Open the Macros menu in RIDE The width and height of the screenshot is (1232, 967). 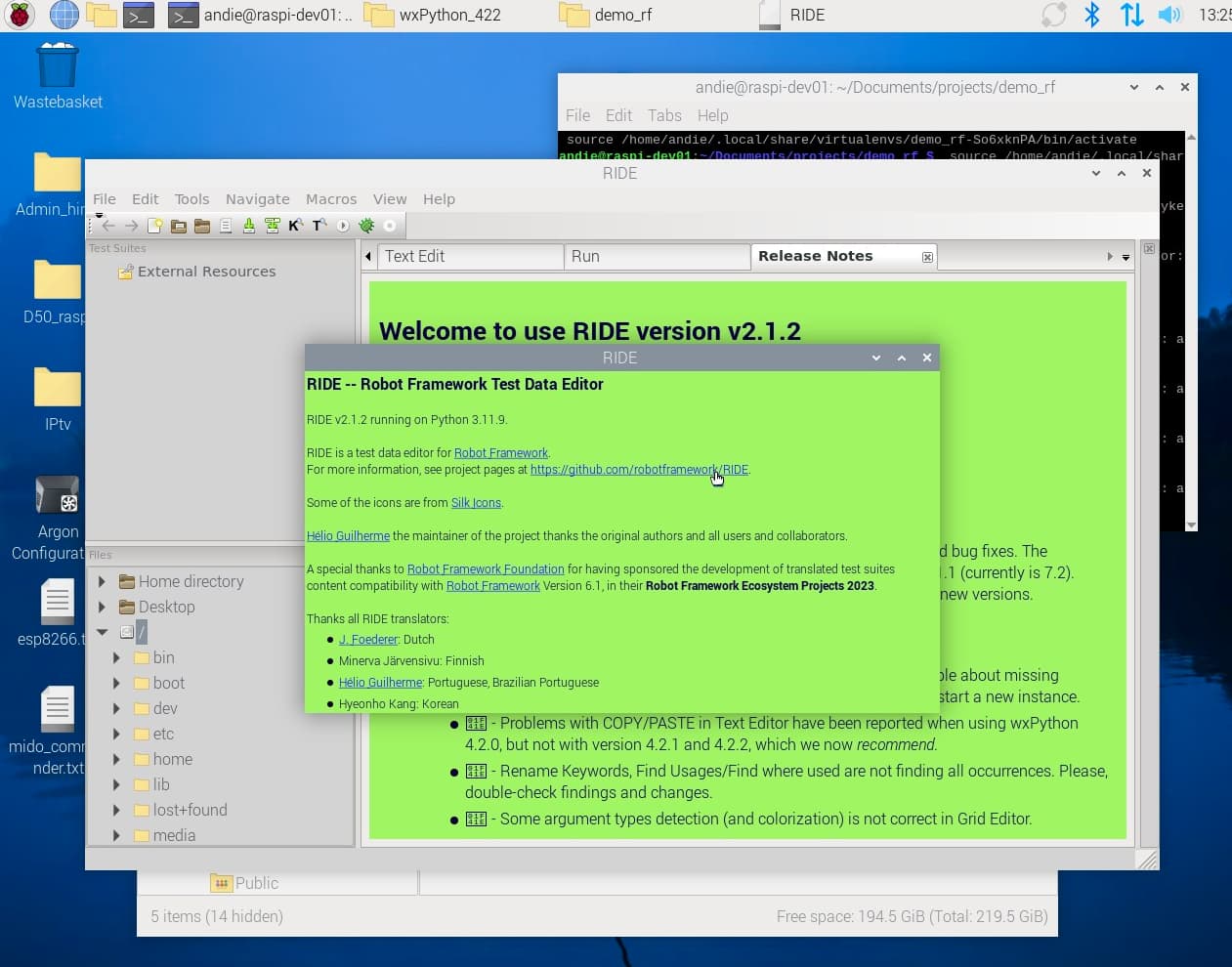331,198
